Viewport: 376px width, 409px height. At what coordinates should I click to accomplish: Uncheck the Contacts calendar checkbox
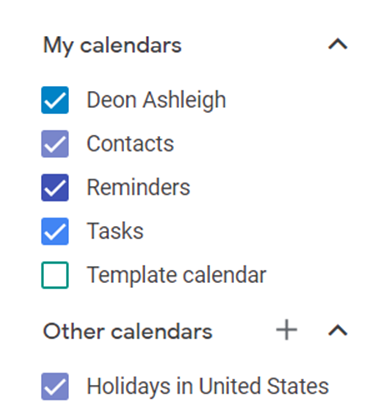[x=55, y=144]
